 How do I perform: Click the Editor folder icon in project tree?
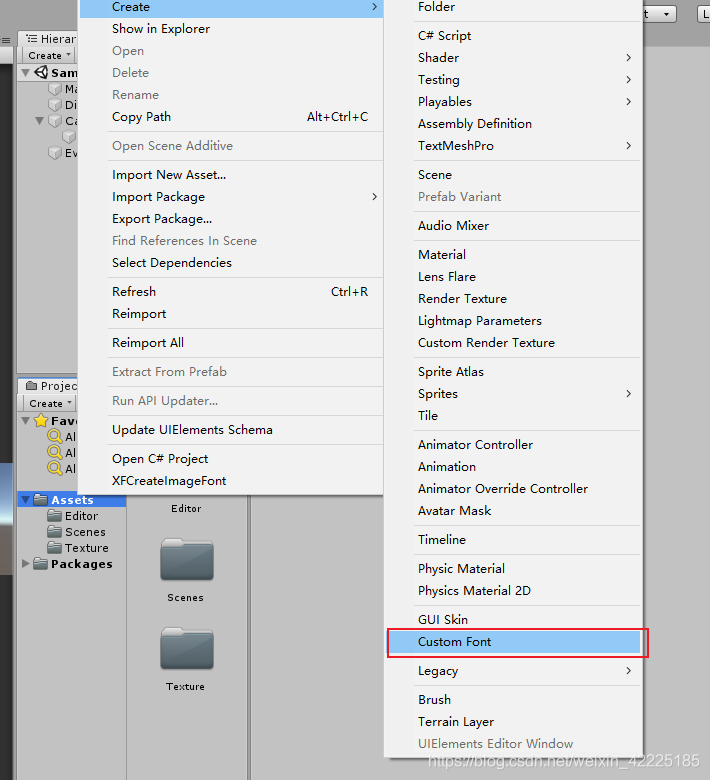click(54, 515)
